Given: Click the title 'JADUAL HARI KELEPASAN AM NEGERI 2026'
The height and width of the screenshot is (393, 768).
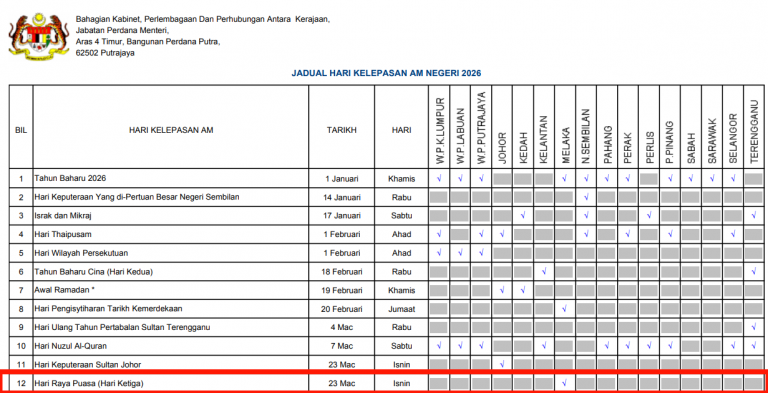Looking at the screenshot, I should 386,73.
